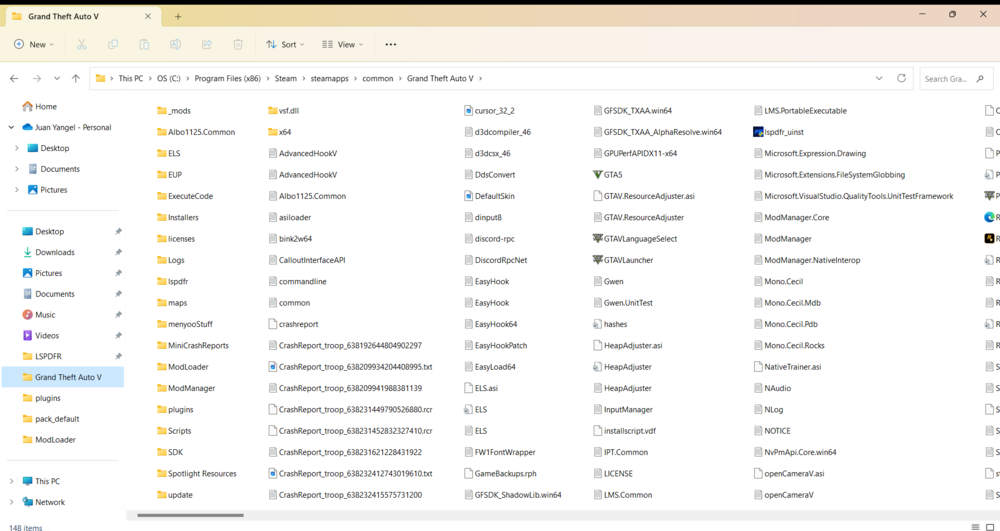Select GTAV.ResourceAdjuster.asi file
Screen dimensions: 1000x531
643,196
